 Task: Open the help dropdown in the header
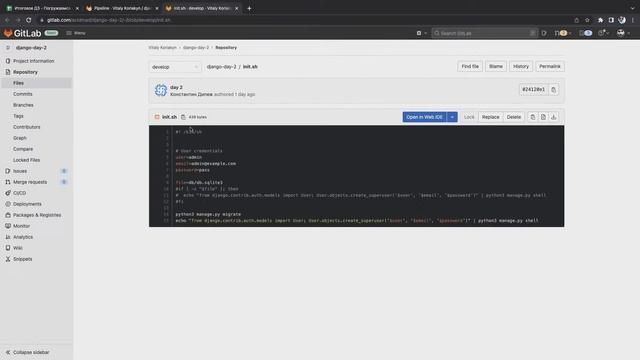click(x=603, y=33)
